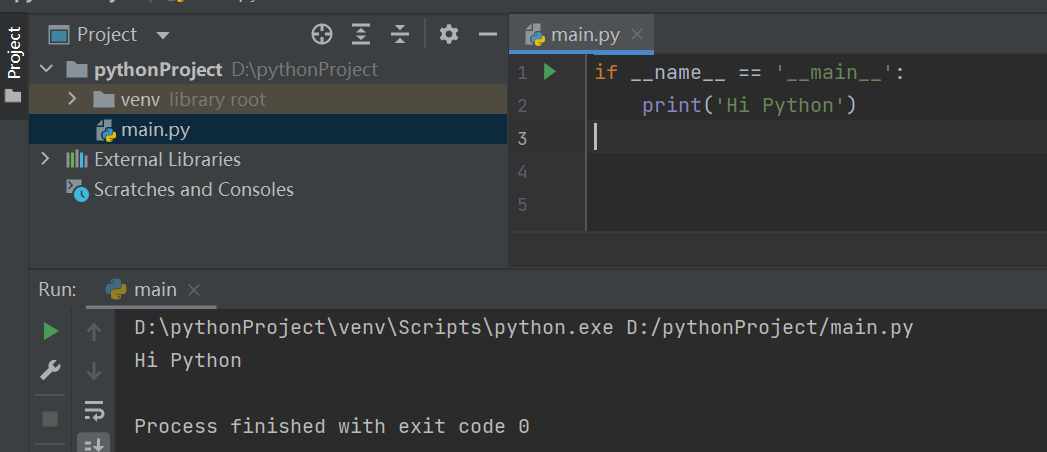Rerun main with green Run panel arrow

(x=50, y=331)
